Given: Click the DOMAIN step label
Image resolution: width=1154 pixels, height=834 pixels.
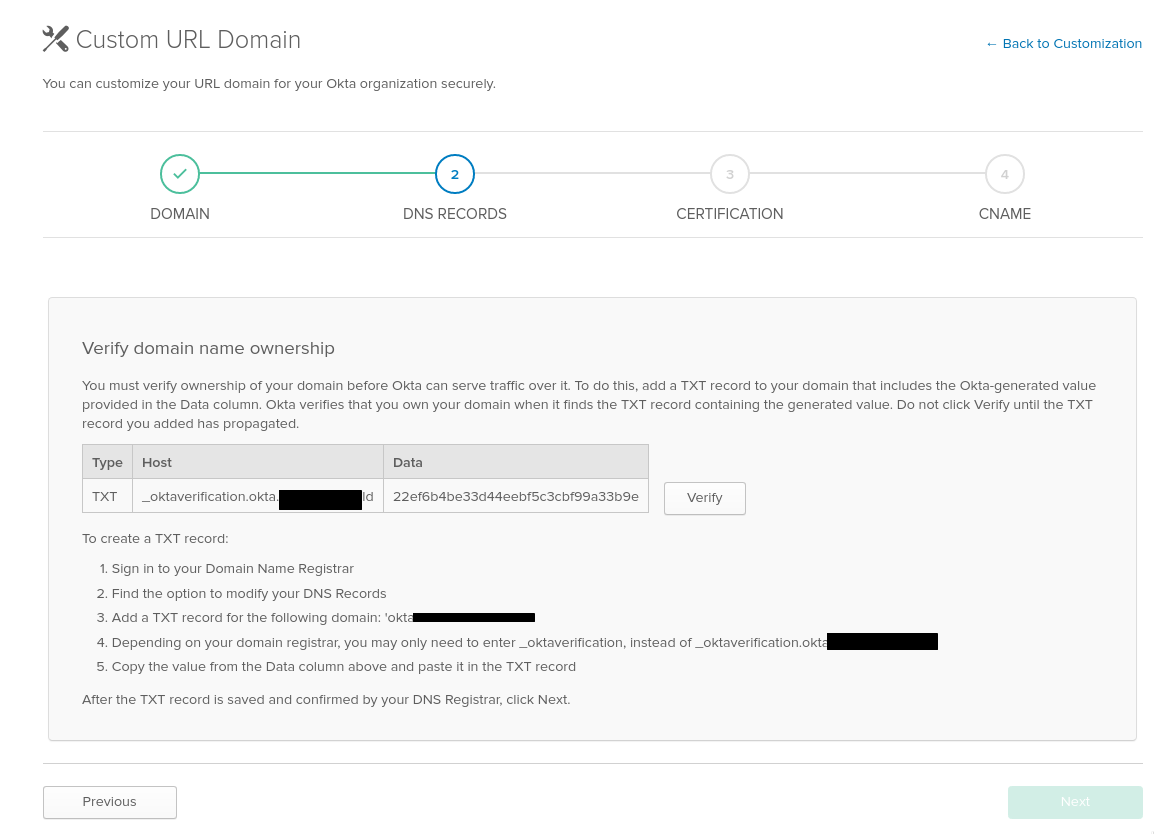Looking at the screenshot, I should pyautogui.click(x=180, y=213).
